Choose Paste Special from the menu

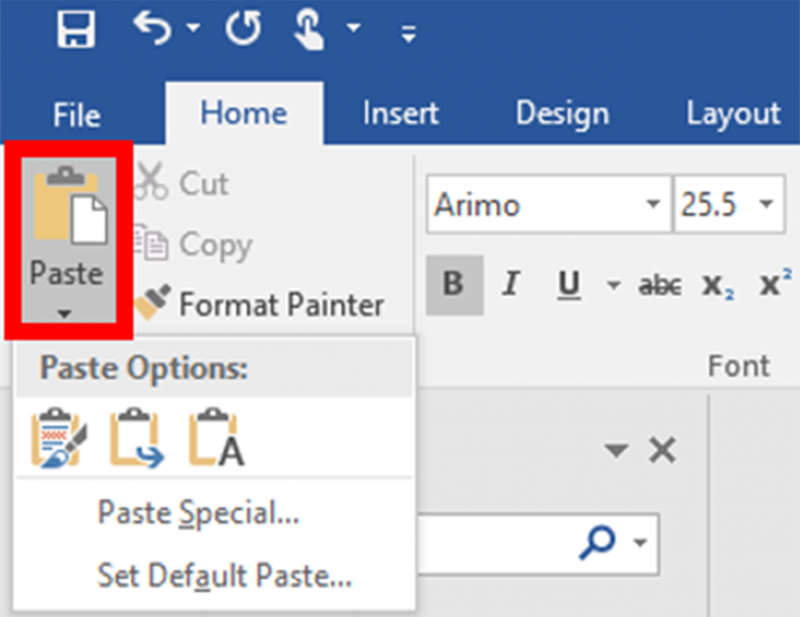198,514
